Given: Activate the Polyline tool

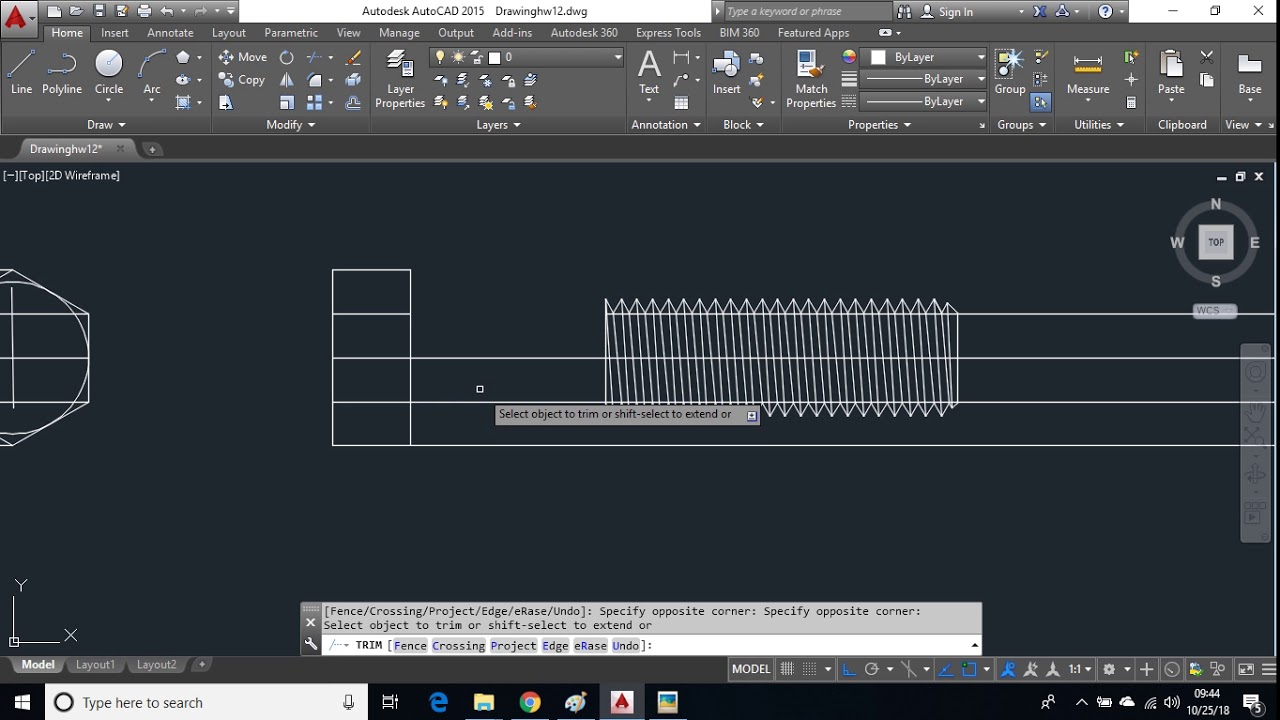Looking at the screenshot, I should coord(62,72).
